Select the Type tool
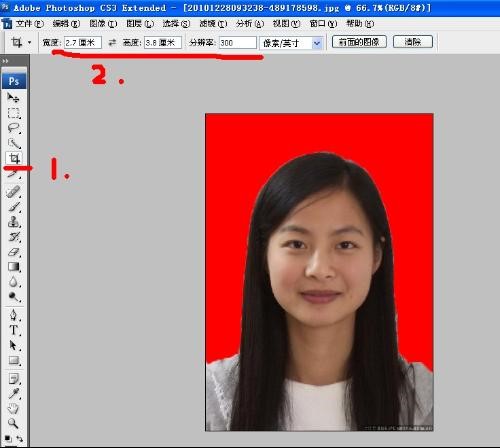Image resolution: width=500 pixels, height=448 pixels. tap(14, 330)
